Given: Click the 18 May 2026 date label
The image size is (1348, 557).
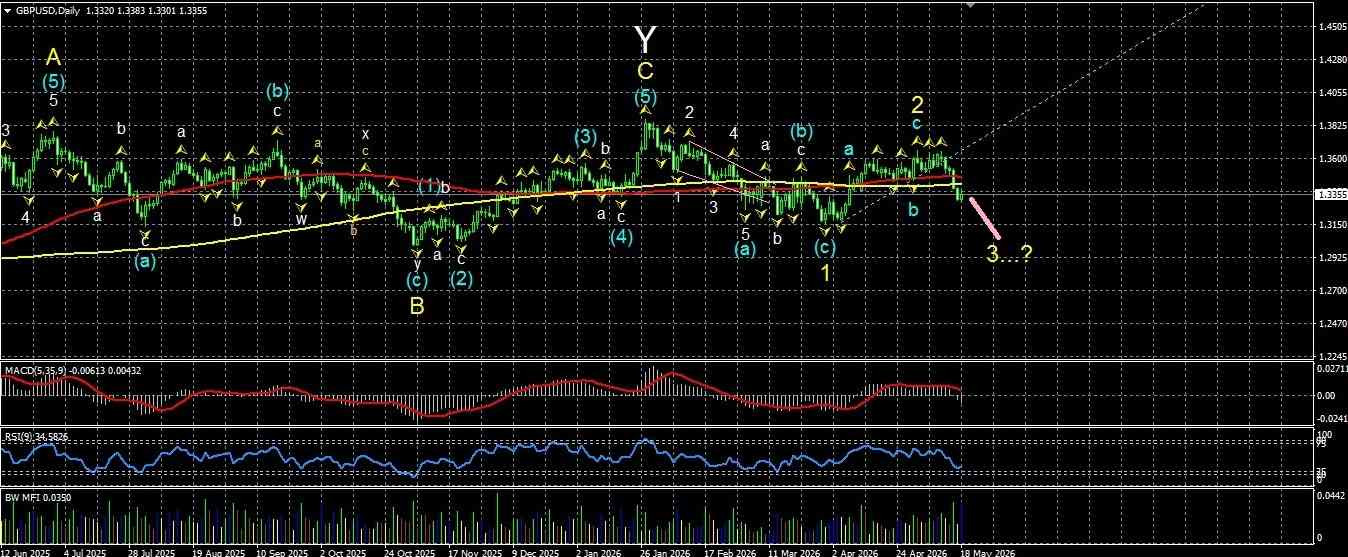Looking at the screenshot, I should 990,551.
